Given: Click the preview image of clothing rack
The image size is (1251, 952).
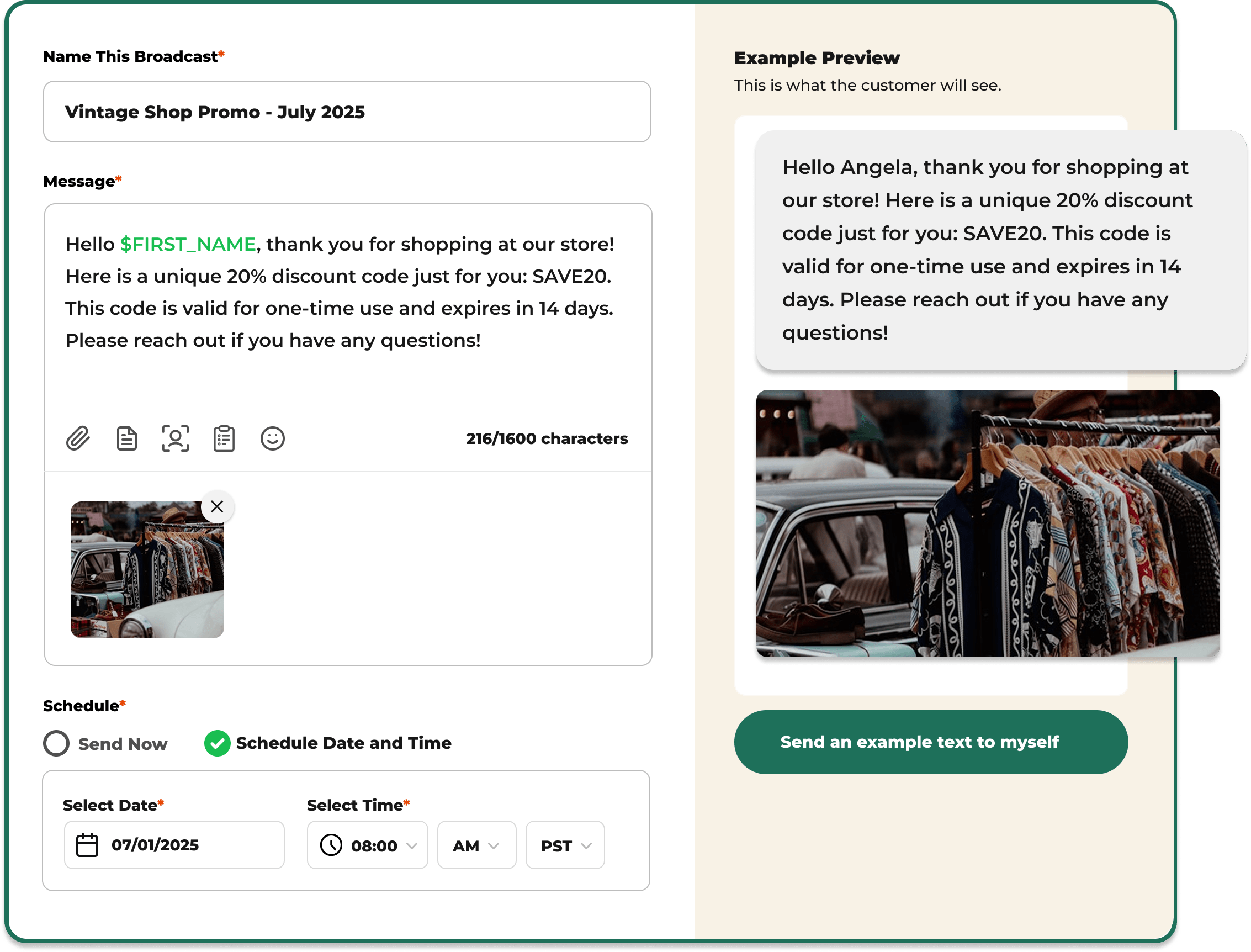Looking at the screenshot, I should coord(988,523).
